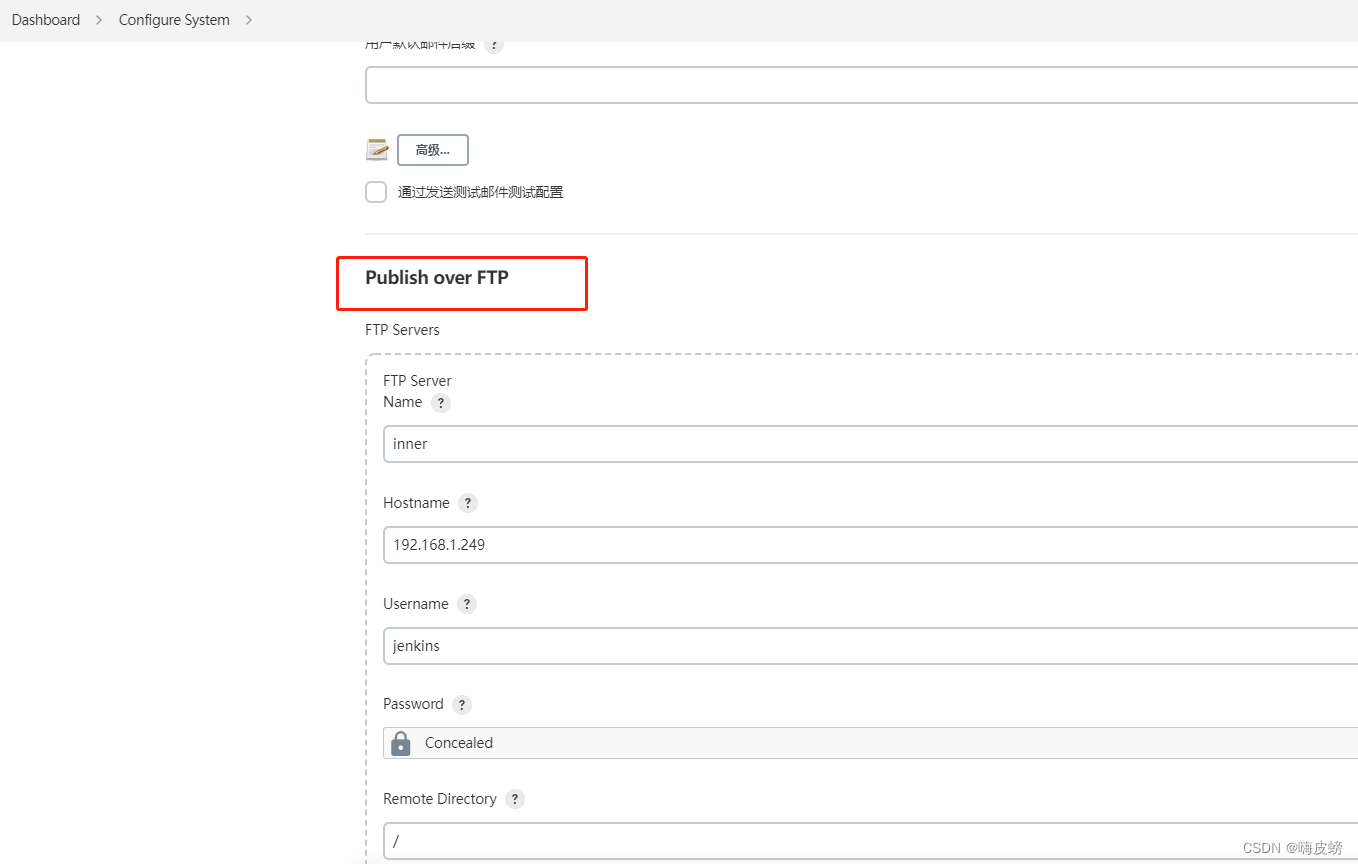Click the Hostname input showing 192.168.1.249
Image resolution: width=1358 pixels, height=864 pixels.
coord(700,545)
